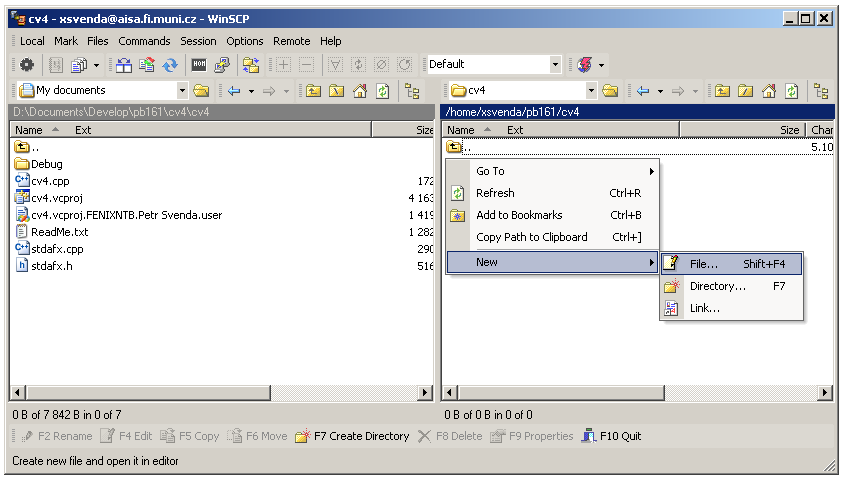The width and height of the screenshot is (846, 482).
Task: Click the transfer queue list icon
Action: point(56,65)
